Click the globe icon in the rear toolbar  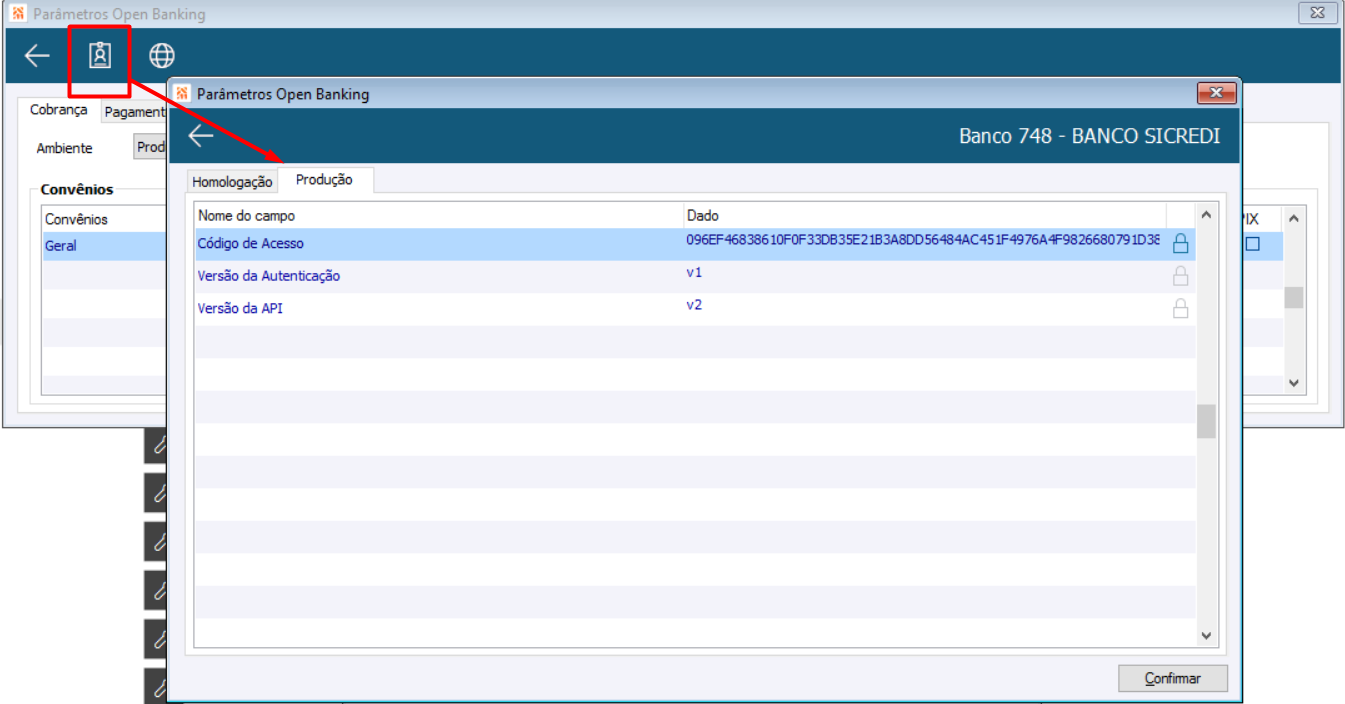pos(162,55)
